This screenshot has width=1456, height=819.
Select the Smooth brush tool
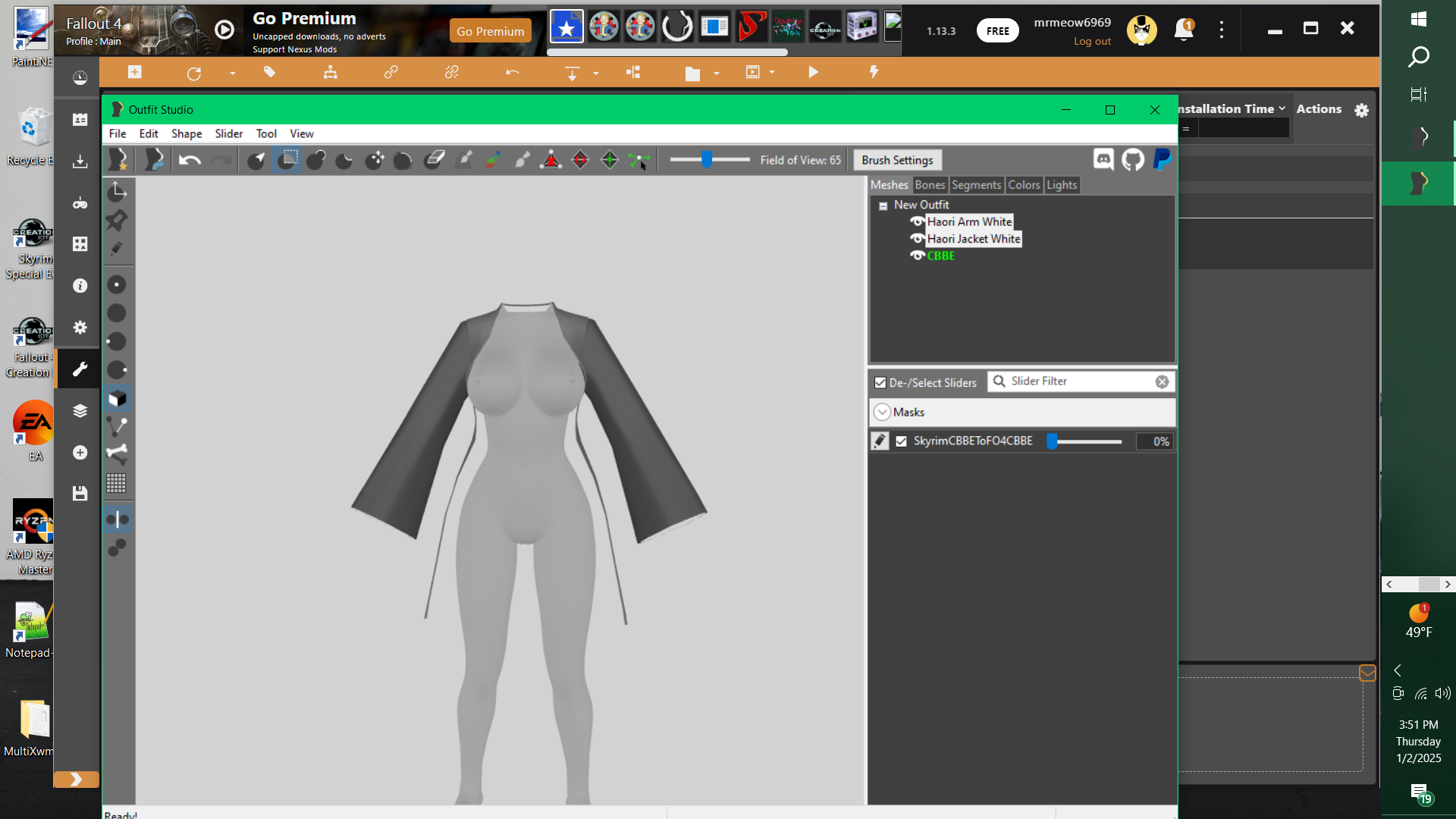click(403, 160)
